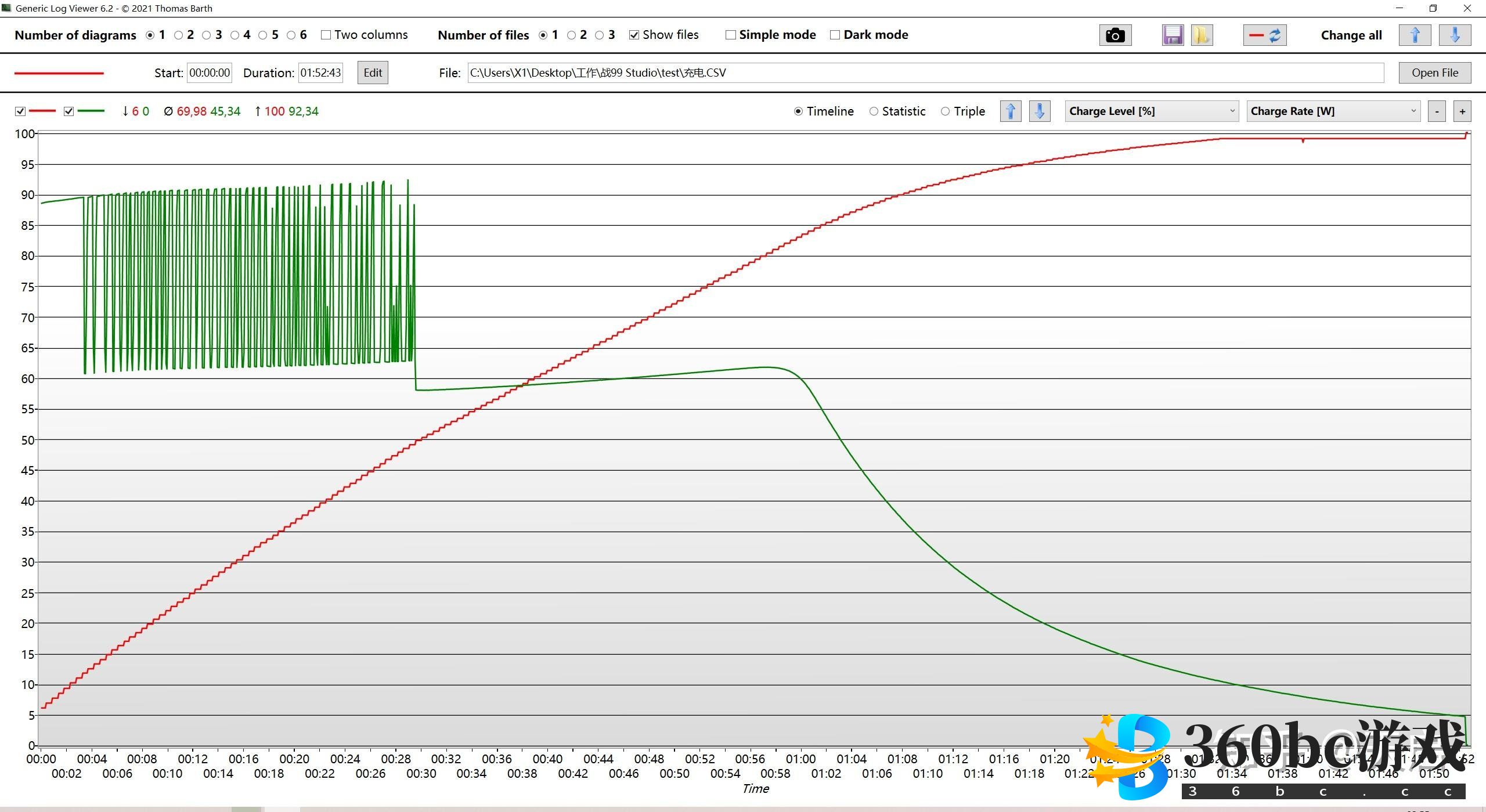Click down arrow beside Charge Level dropdown

tap(1040, 111)
